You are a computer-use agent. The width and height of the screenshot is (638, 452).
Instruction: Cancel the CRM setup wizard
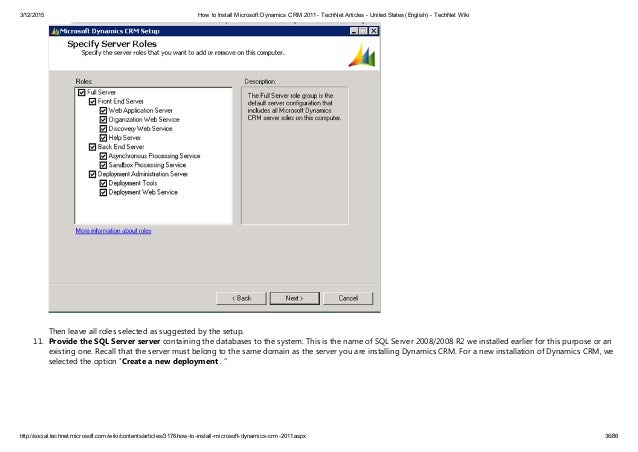(348, 298)
